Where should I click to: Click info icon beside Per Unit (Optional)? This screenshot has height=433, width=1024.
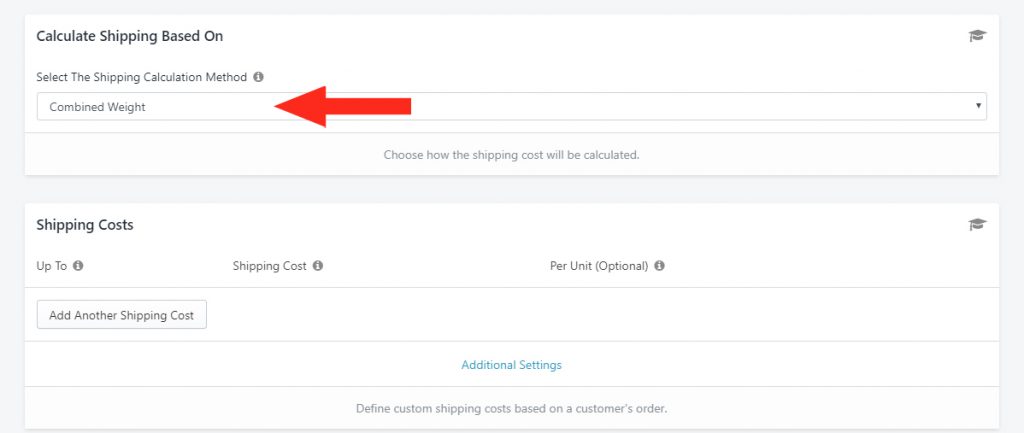(660, 266)
